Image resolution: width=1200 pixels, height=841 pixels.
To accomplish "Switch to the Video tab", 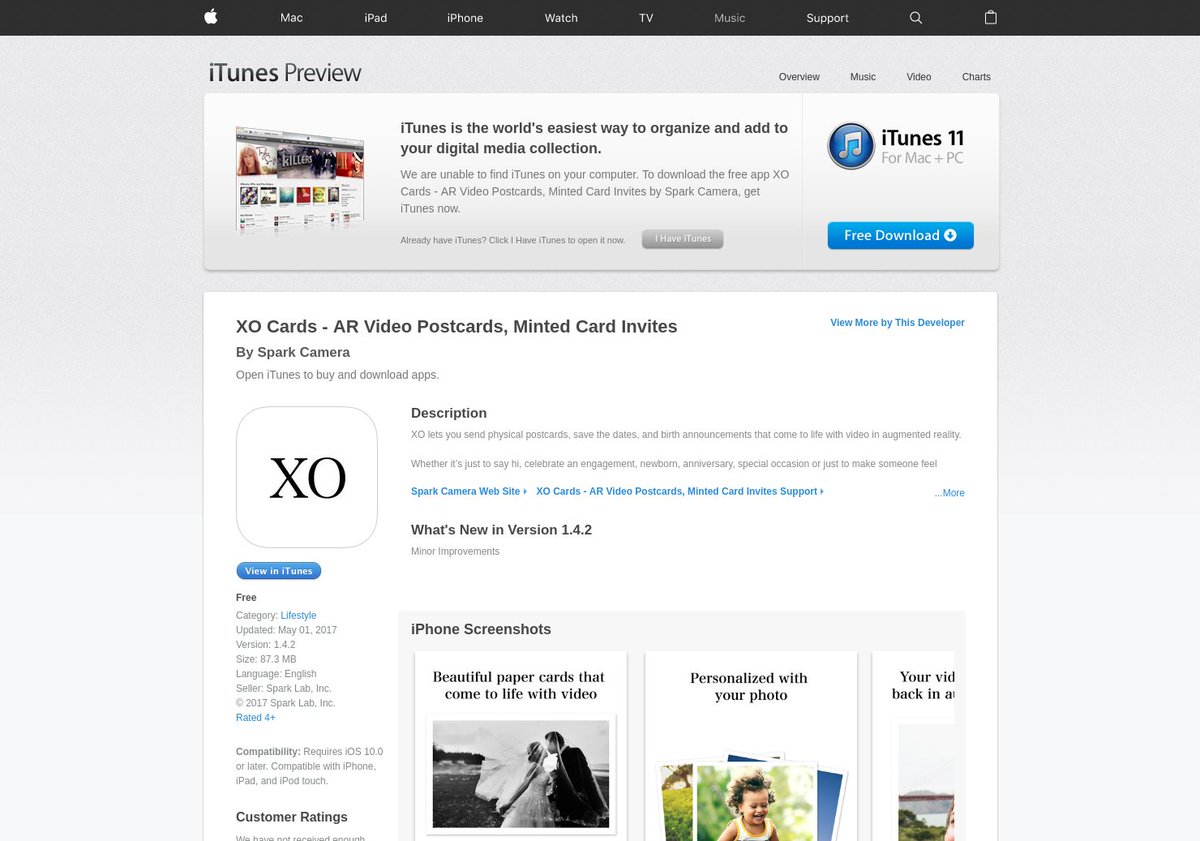I will tap(919, 77).
